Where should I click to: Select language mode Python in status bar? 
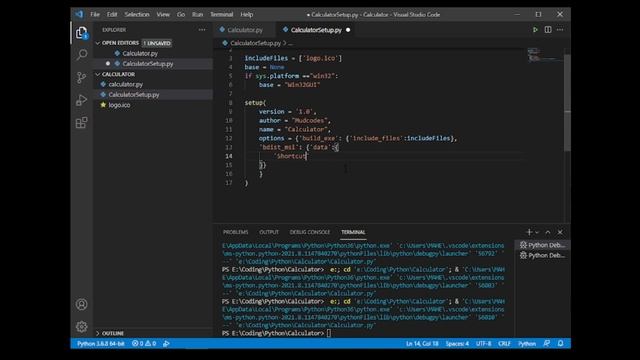527,344
